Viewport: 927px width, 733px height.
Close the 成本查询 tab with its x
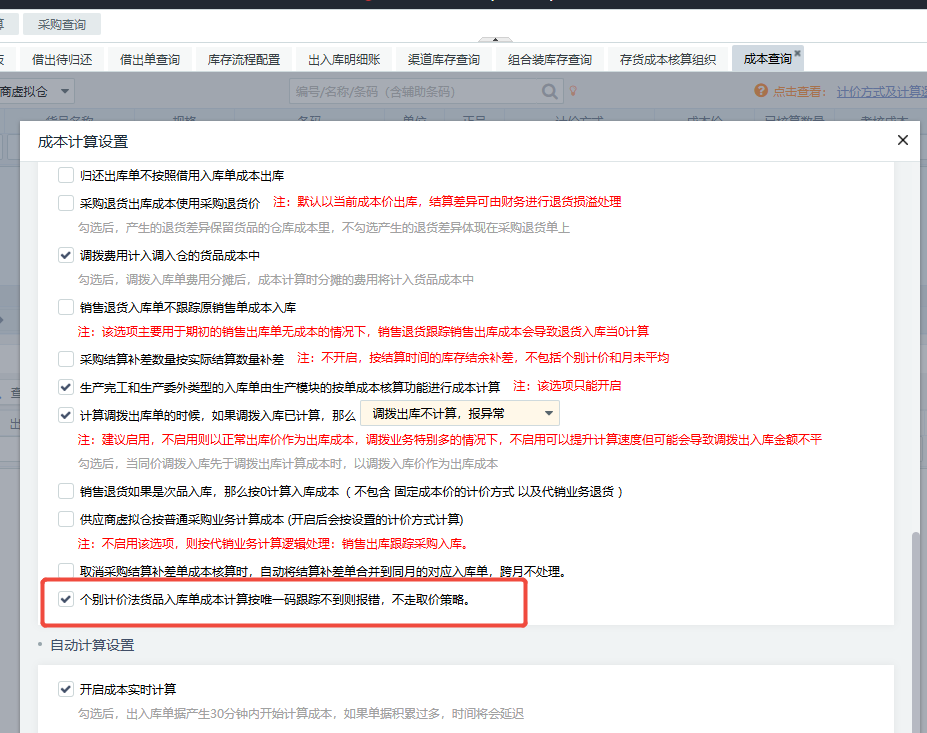pos(798,53)
